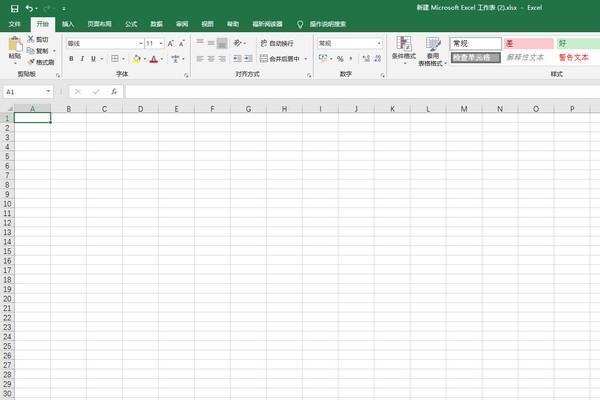600x400 pixels.
Task: Open borders dropdown arrow
Action: (123, 59)
